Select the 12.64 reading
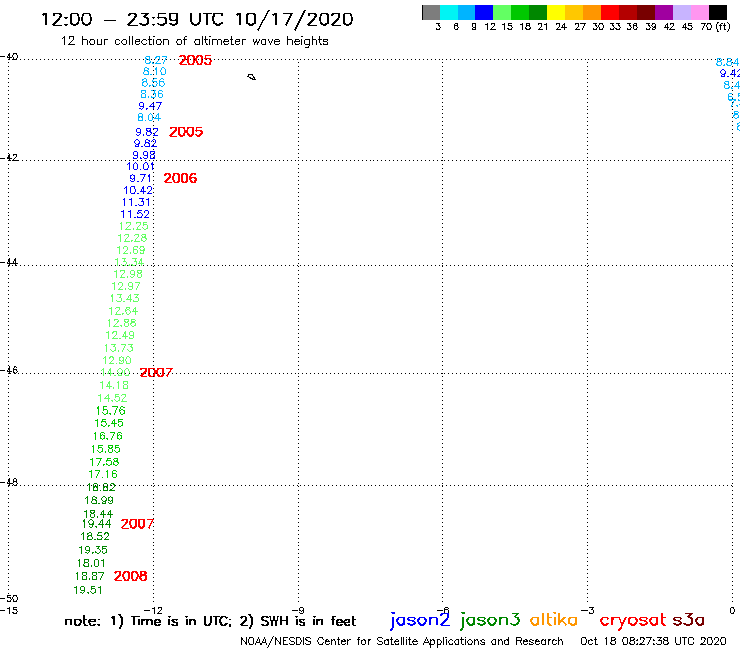 (123, 311)
